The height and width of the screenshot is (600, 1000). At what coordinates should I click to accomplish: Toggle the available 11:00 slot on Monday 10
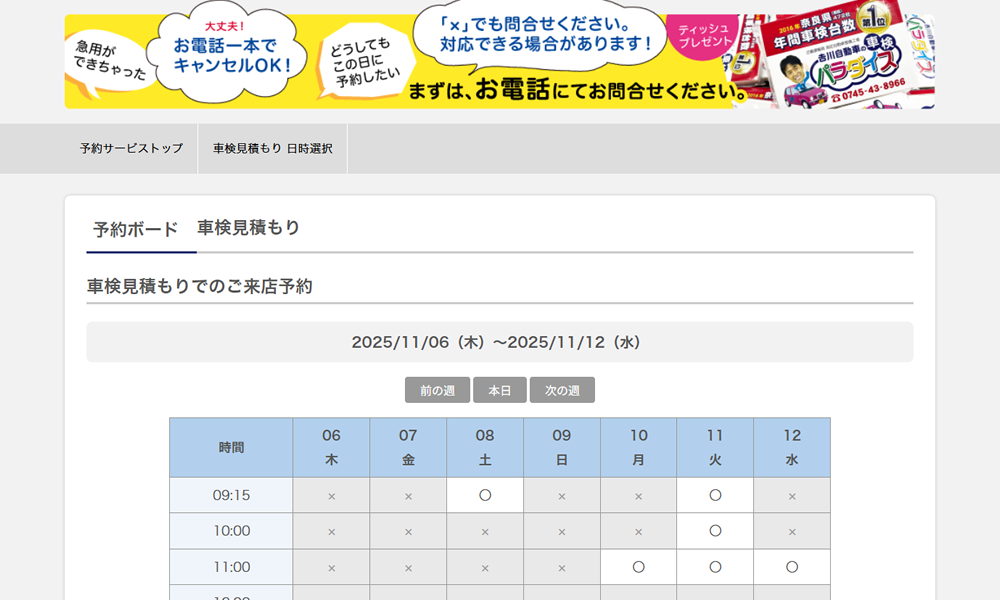639,567
